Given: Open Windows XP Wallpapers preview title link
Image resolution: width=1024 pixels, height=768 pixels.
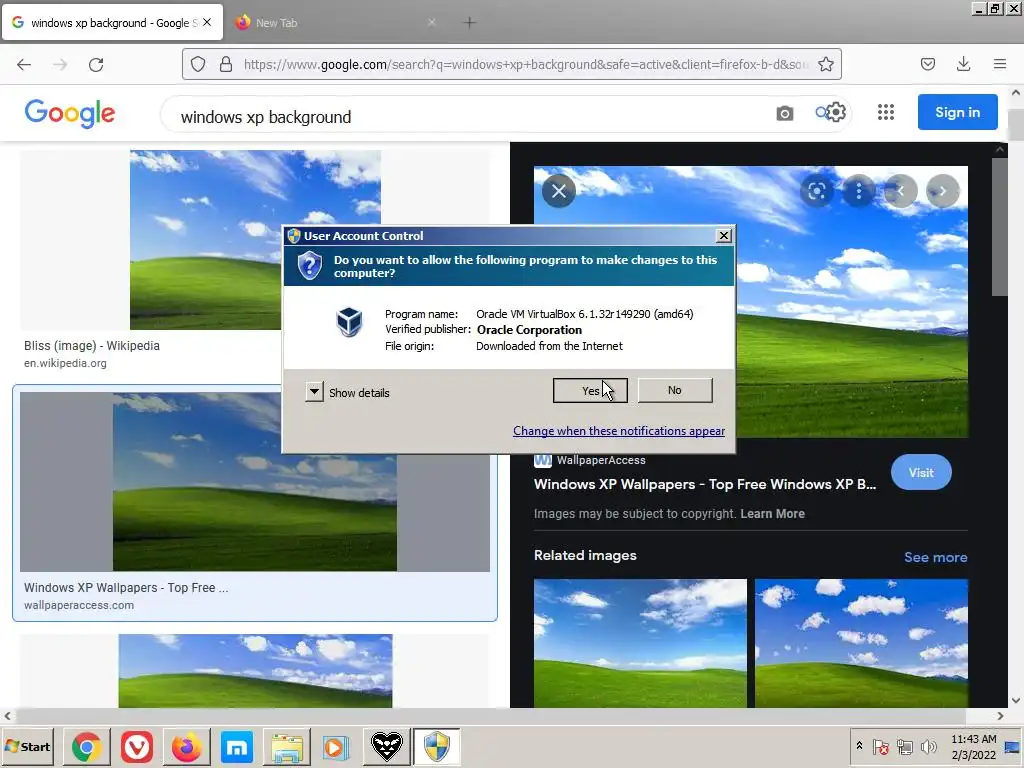Looking at the screenshot, I should 705,485.
